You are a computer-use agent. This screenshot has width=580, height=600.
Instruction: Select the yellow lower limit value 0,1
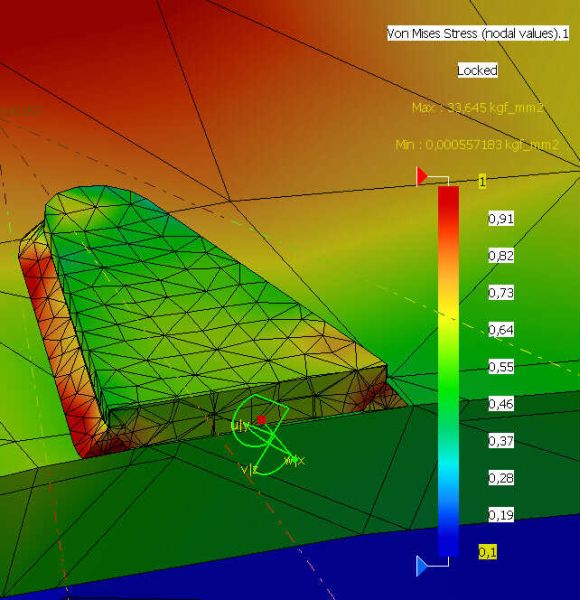pos(488,552)
